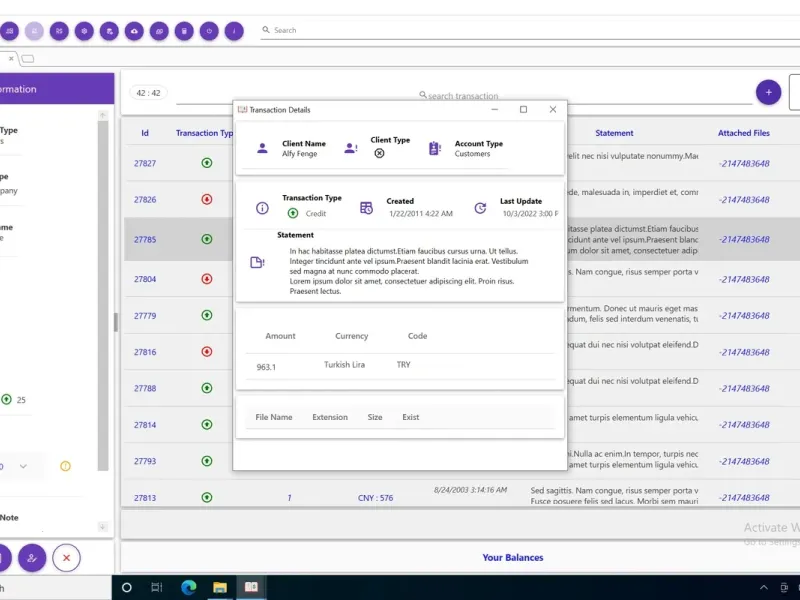Viewport: 800px width, 600px height.
Task: Add a transaction with the plus button
Action: coord(768,92)
